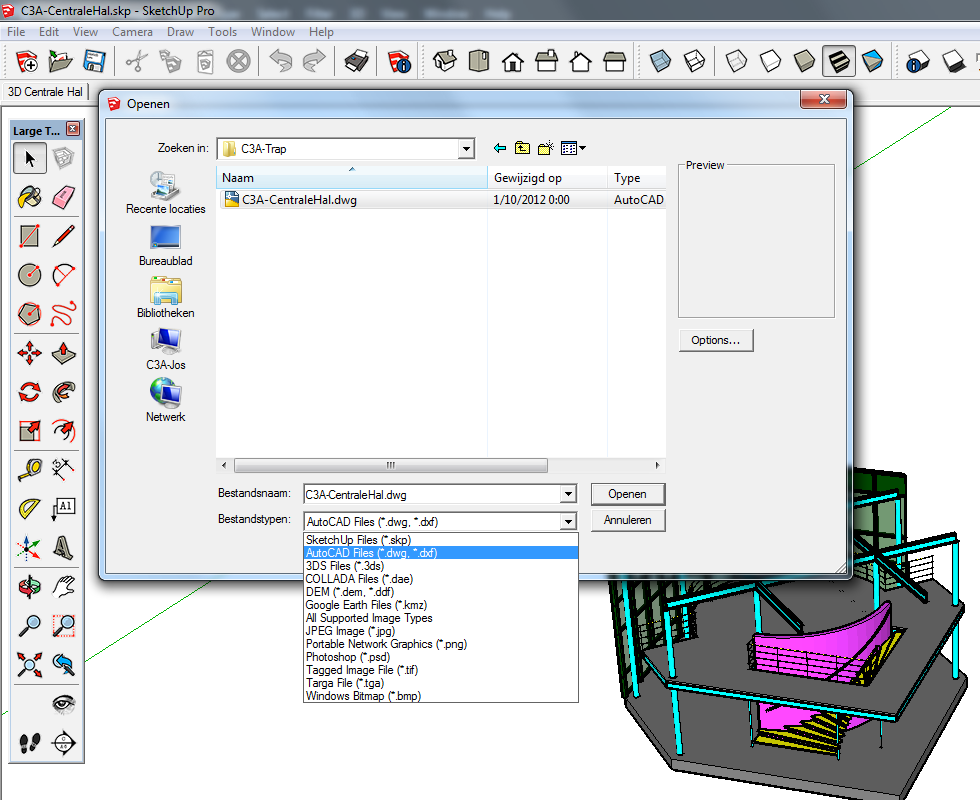Pick the Scale tool
980x800 pixels.
click(29, 431)
